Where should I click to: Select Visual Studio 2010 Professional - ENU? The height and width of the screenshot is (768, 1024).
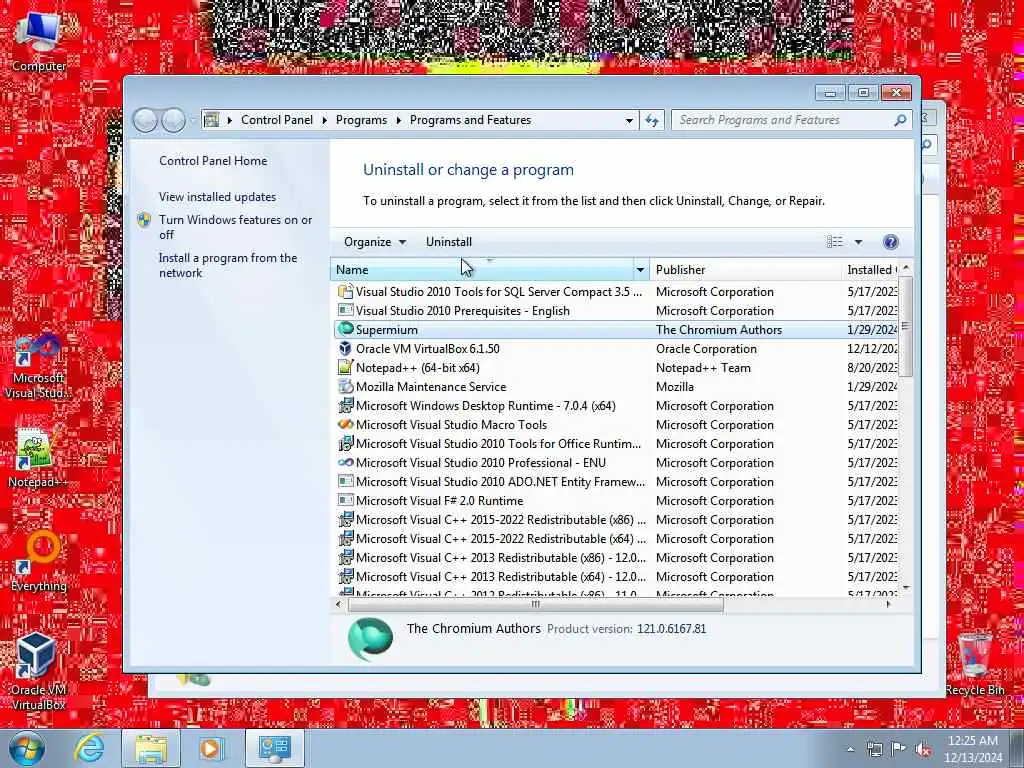[x=481, y=462]
